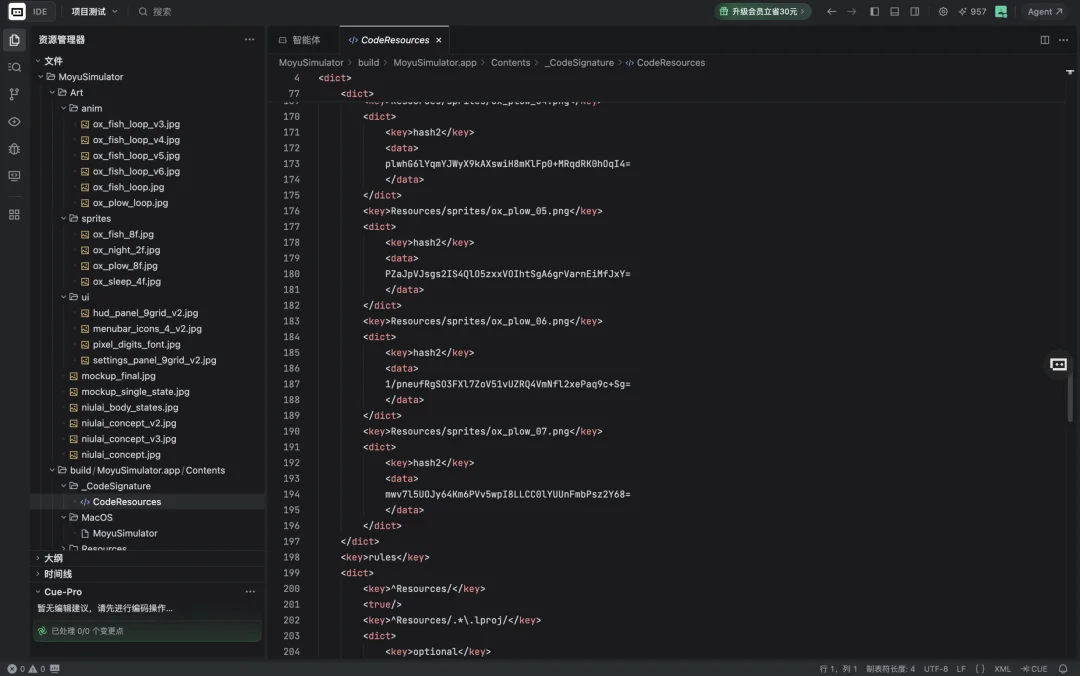Click the editor vertical scrollbar thumb
1080x676 pixels.
click(1070, 396)
